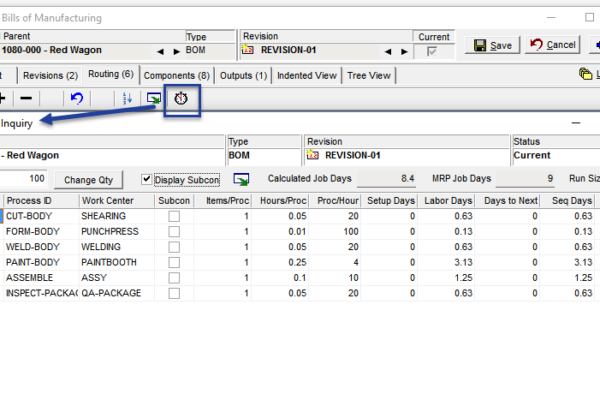Screen dimensions: 600x400
Task: Click the Cancel button
Action: 553,45
